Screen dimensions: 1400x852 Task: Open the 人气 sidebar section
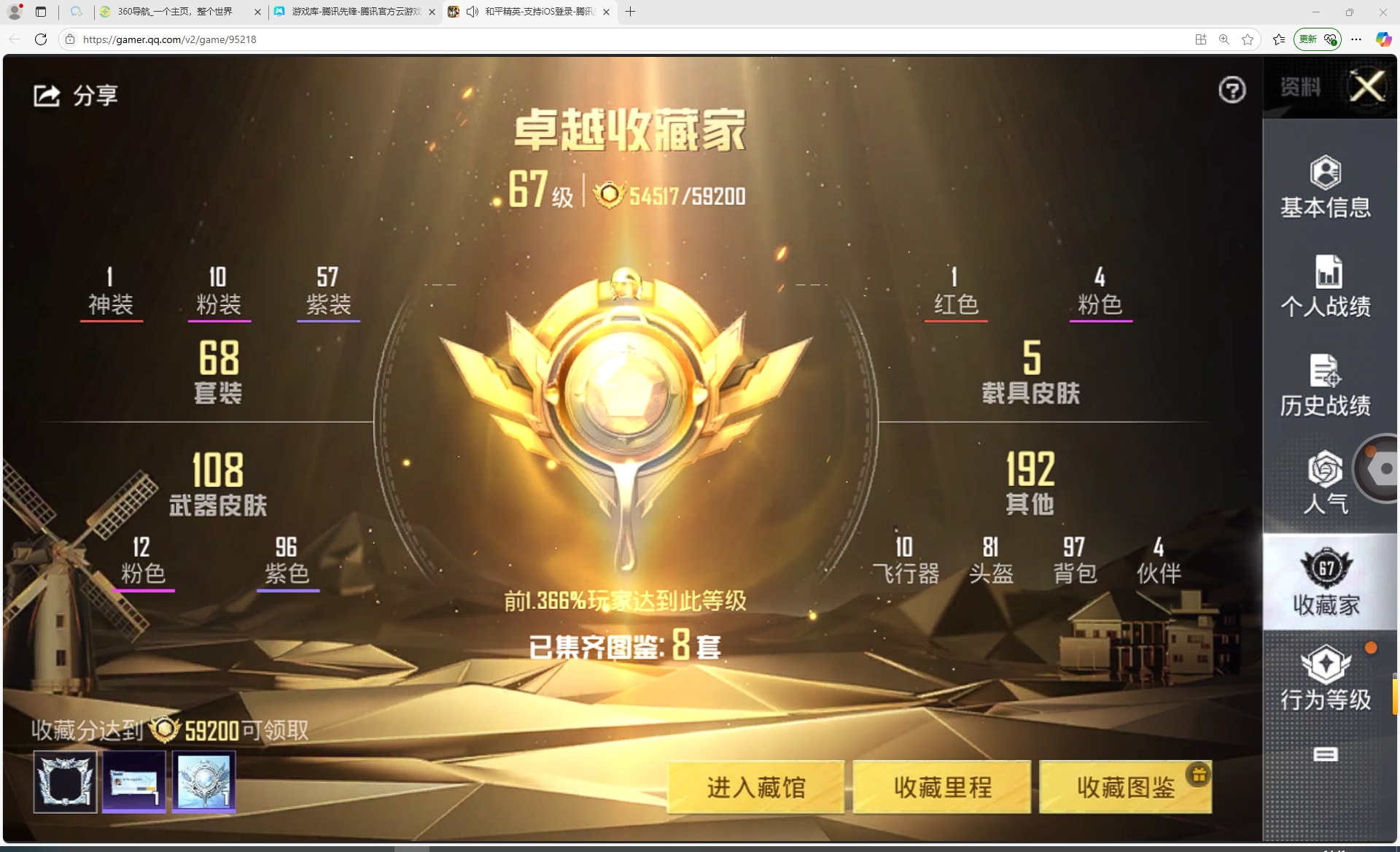click(x=1325, y=482)
